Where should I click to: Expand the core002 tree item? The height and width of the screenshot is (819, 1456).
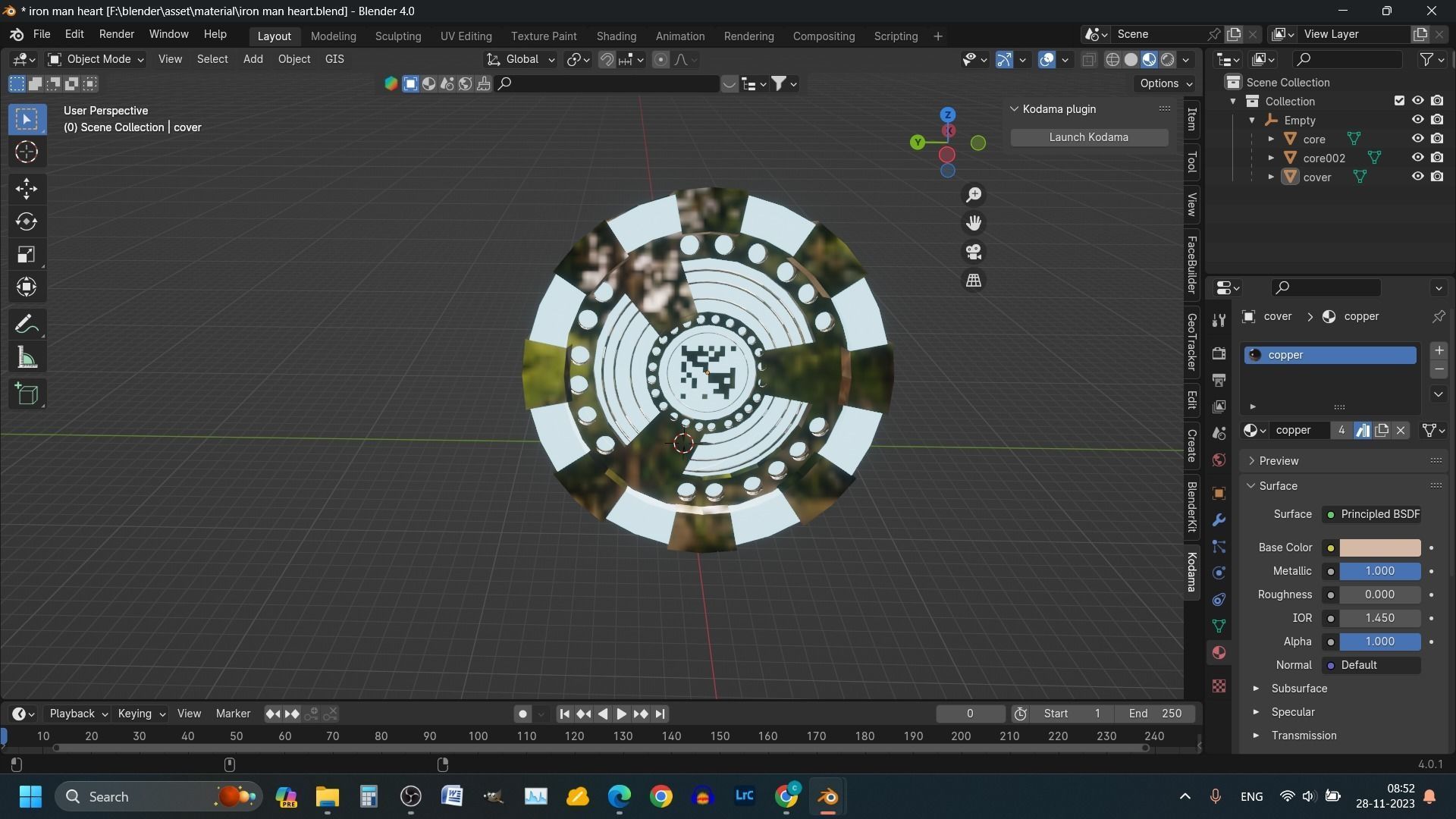1271,158
